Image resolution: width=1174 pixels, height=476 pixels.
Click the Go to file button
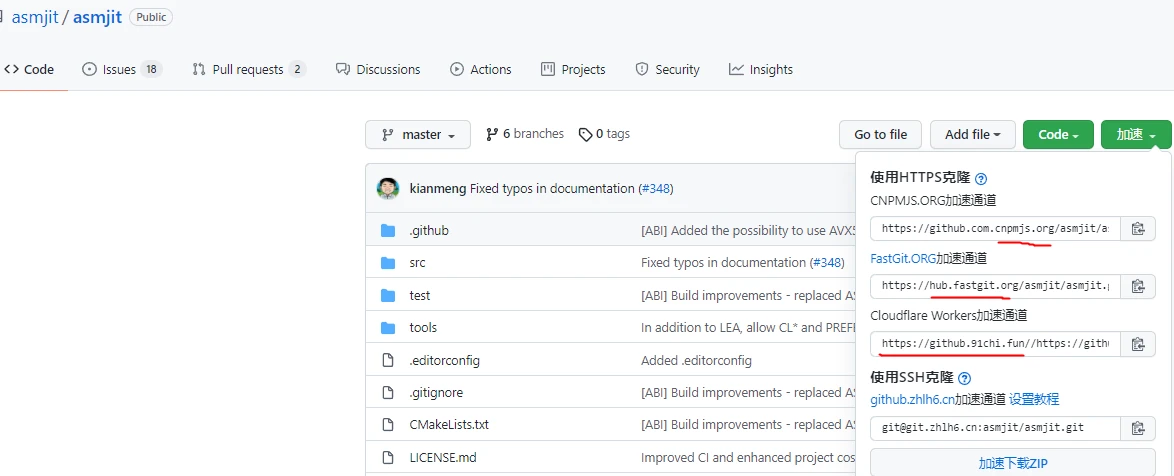(x=880, y=135)
